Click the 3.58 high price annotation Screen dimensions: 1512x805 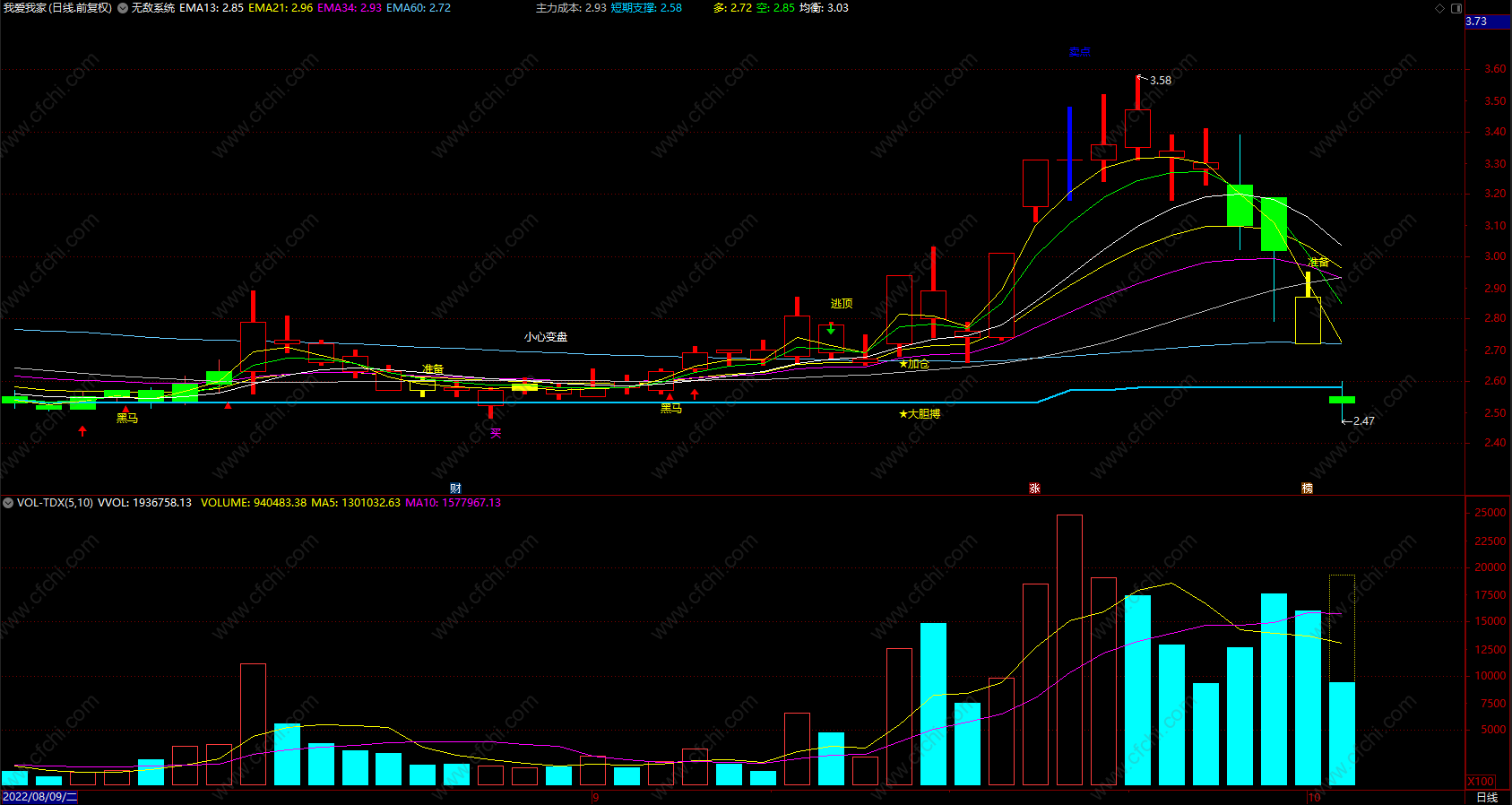click(1161, 81)
